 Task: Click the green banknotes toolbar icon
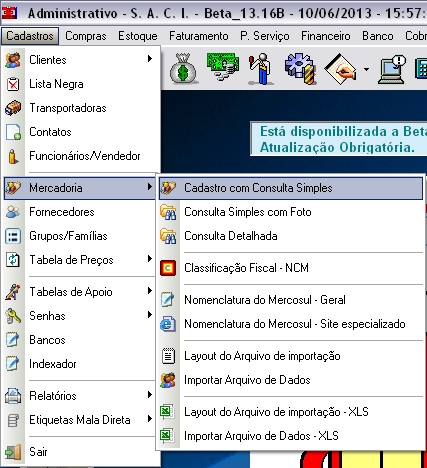223,67
